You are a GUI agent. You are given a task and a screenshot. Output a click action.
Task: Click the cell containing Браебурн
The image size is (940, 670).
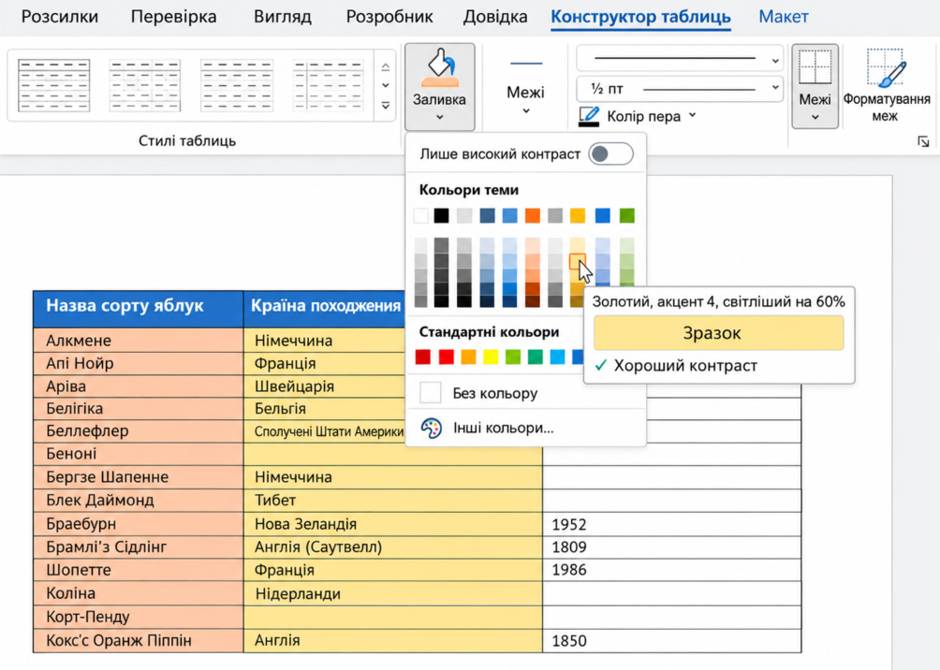point(138,524)
